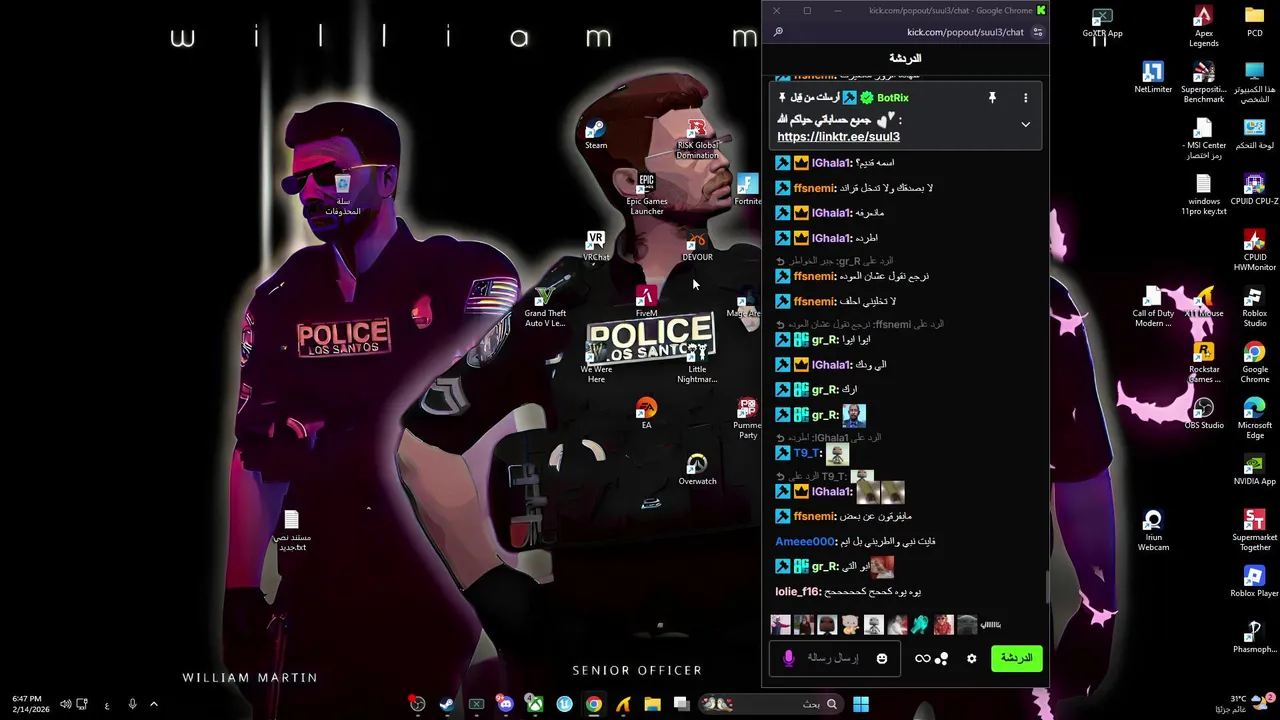Open the Little Nightmares shortcut
The height and width of the screenshot is (720, 1280).
(x=697, y=363)
